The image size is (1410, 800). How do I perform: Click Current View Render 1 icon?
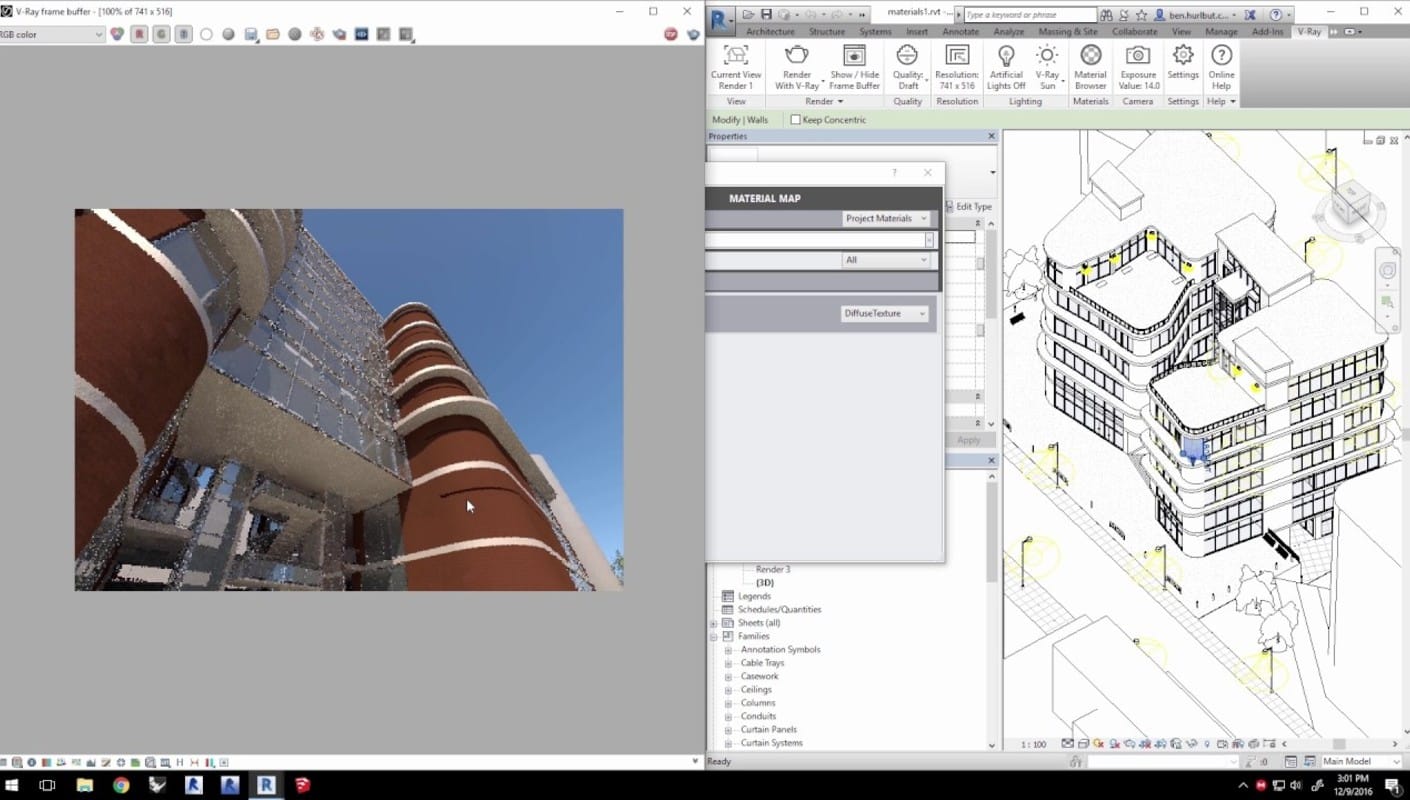pyautogui.click(x=736, y=57)
